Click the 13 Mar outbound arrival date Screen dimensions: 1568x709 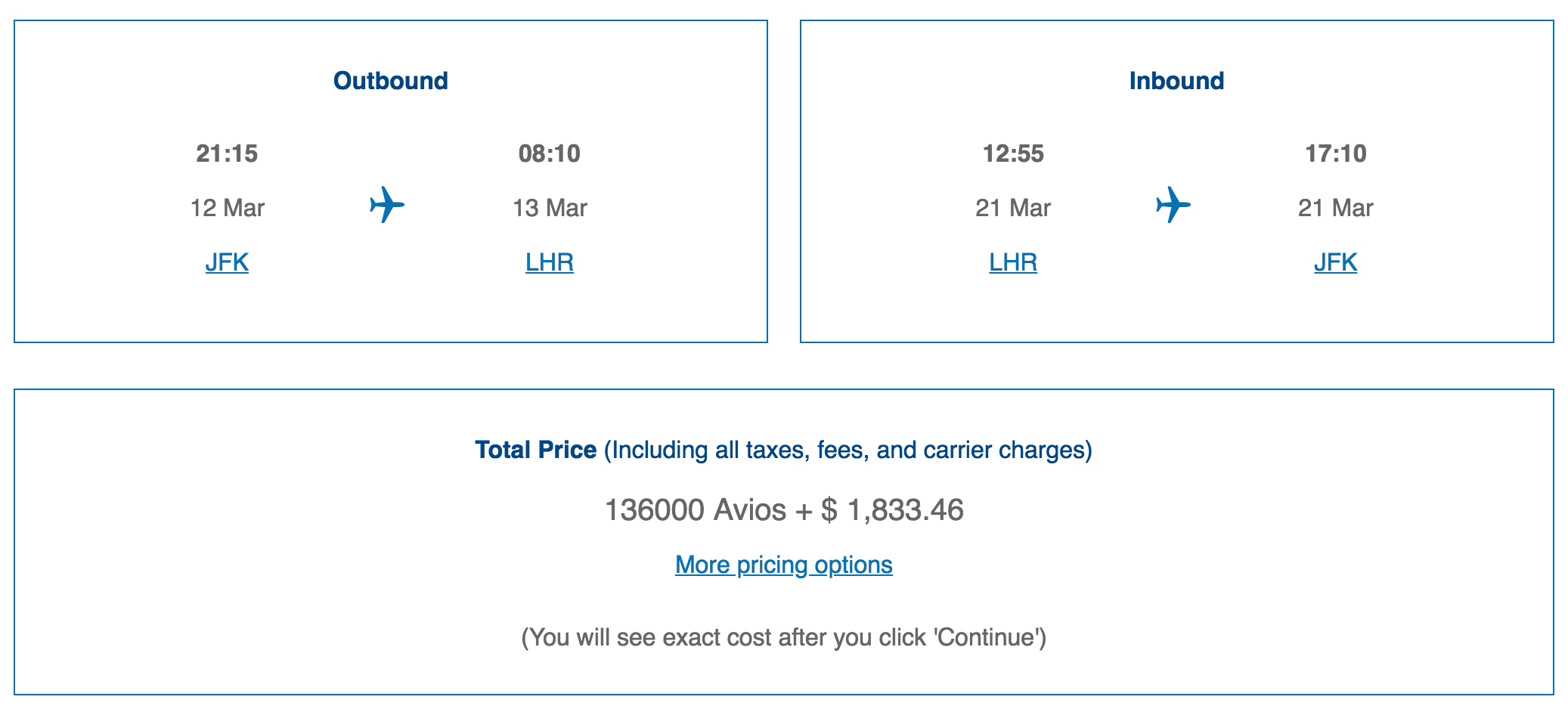pos(550,208)
